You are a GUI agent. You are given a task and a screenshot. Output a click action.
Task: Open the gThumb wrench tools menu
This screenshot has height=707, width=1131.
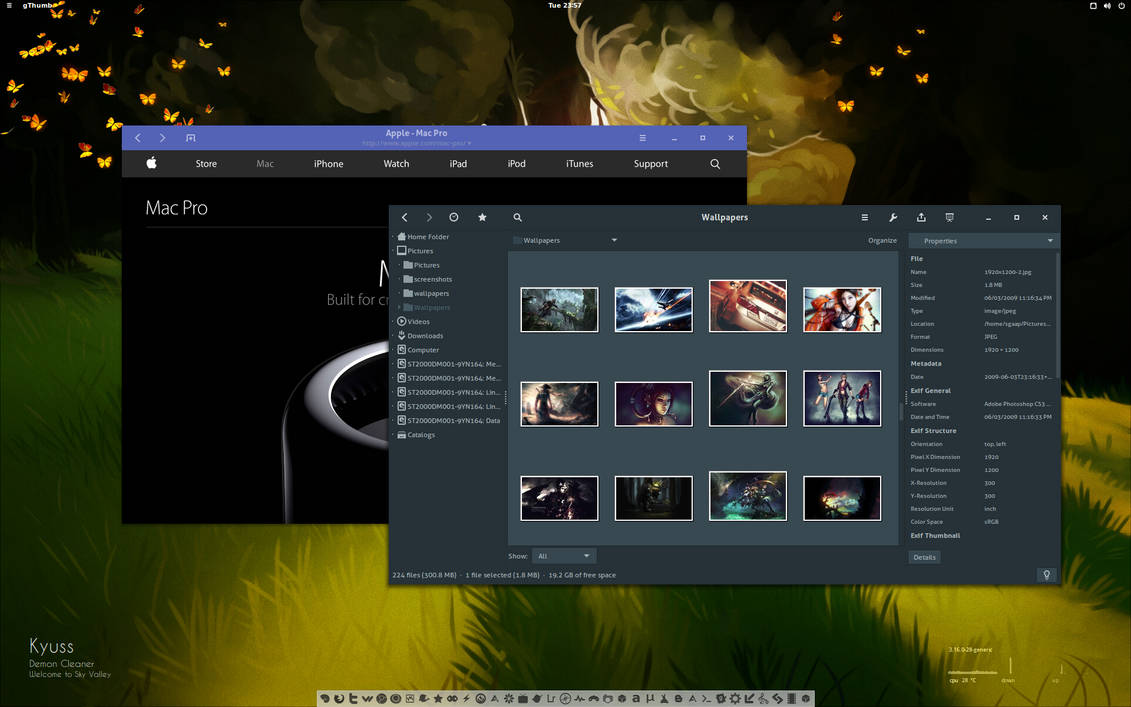(x=893, y=217)
